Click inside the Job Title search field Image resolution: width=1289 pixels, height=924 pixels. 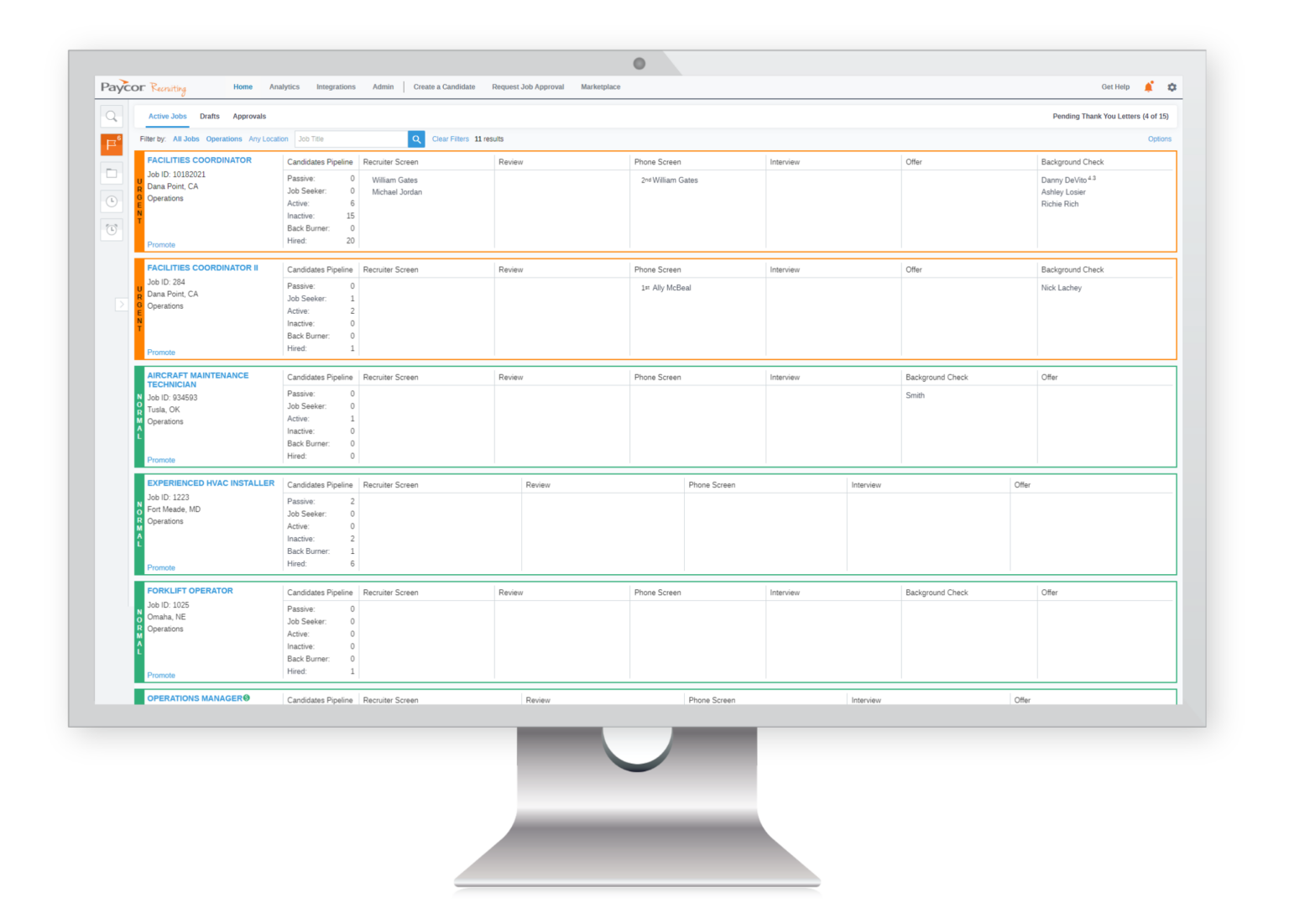(x=351, y=138)
